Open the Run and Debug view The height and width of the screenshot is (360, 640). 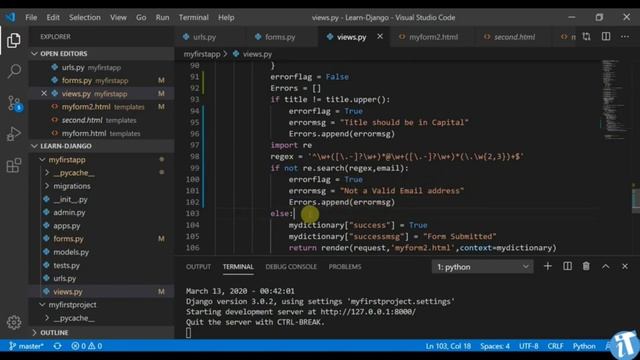(13, 134)
